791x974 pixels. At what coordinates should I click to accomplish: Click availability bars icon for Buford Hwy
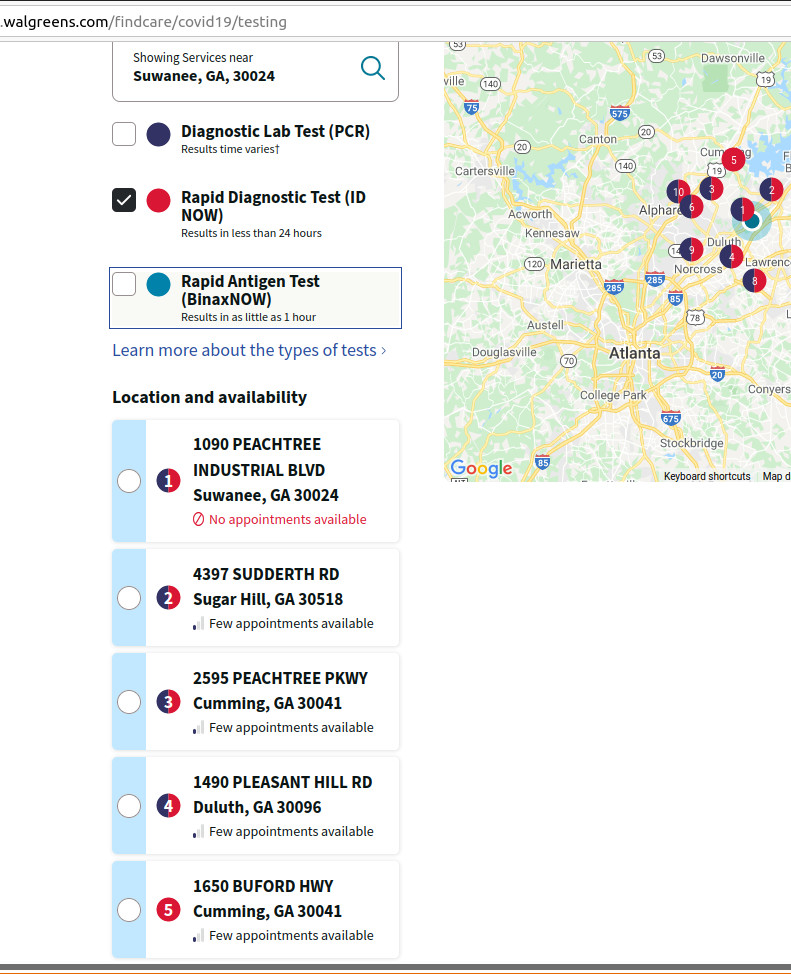pos(198,935)
